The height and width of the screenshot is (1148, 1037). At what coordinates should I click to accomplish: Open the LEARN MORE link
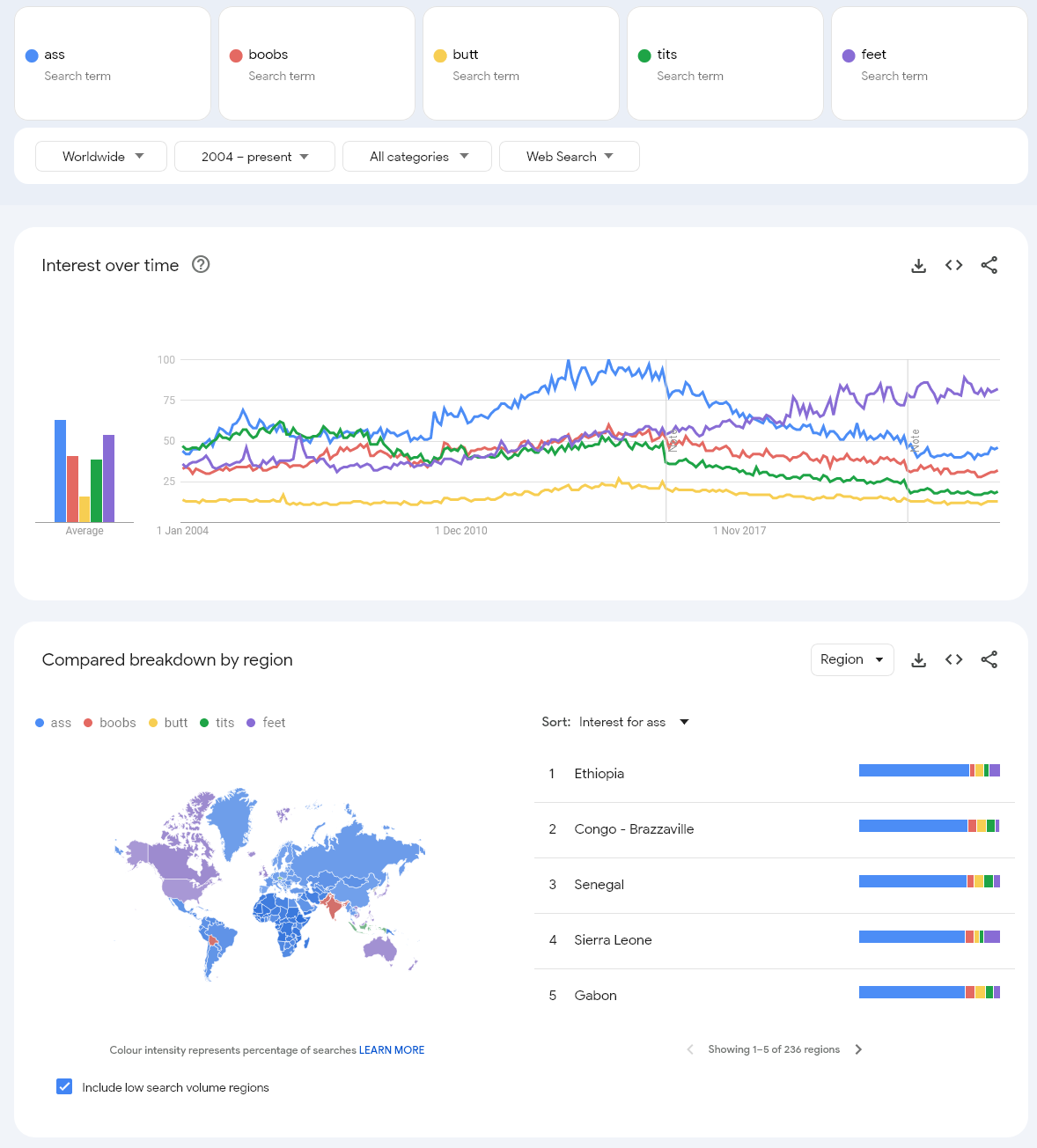pos(392,1050)
